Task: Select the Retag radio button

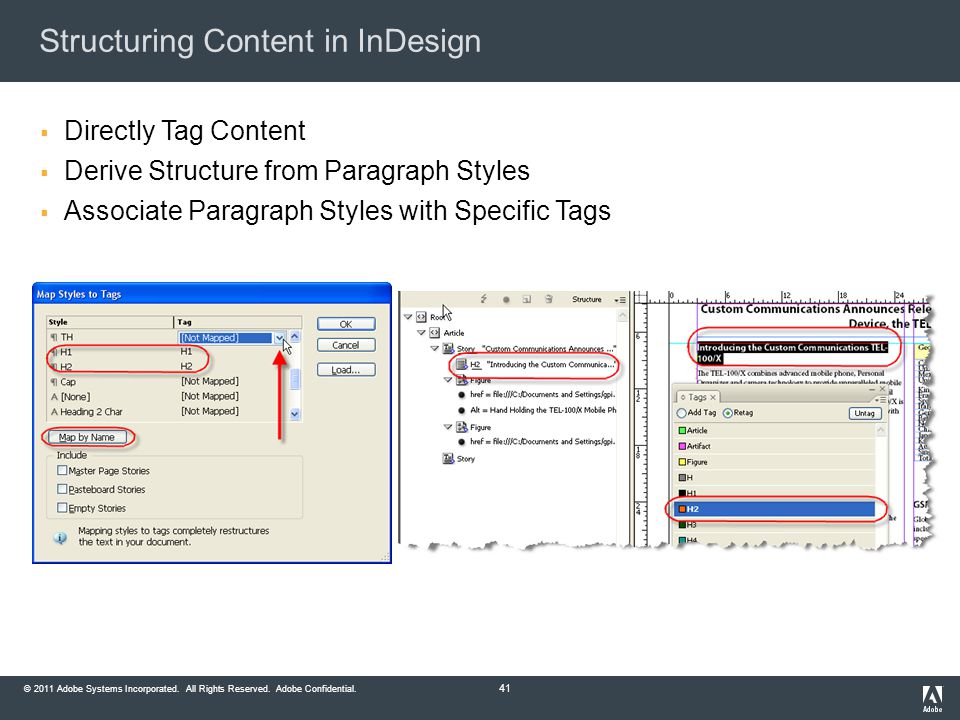Action: pyautogui.click(x=728, y=413)
